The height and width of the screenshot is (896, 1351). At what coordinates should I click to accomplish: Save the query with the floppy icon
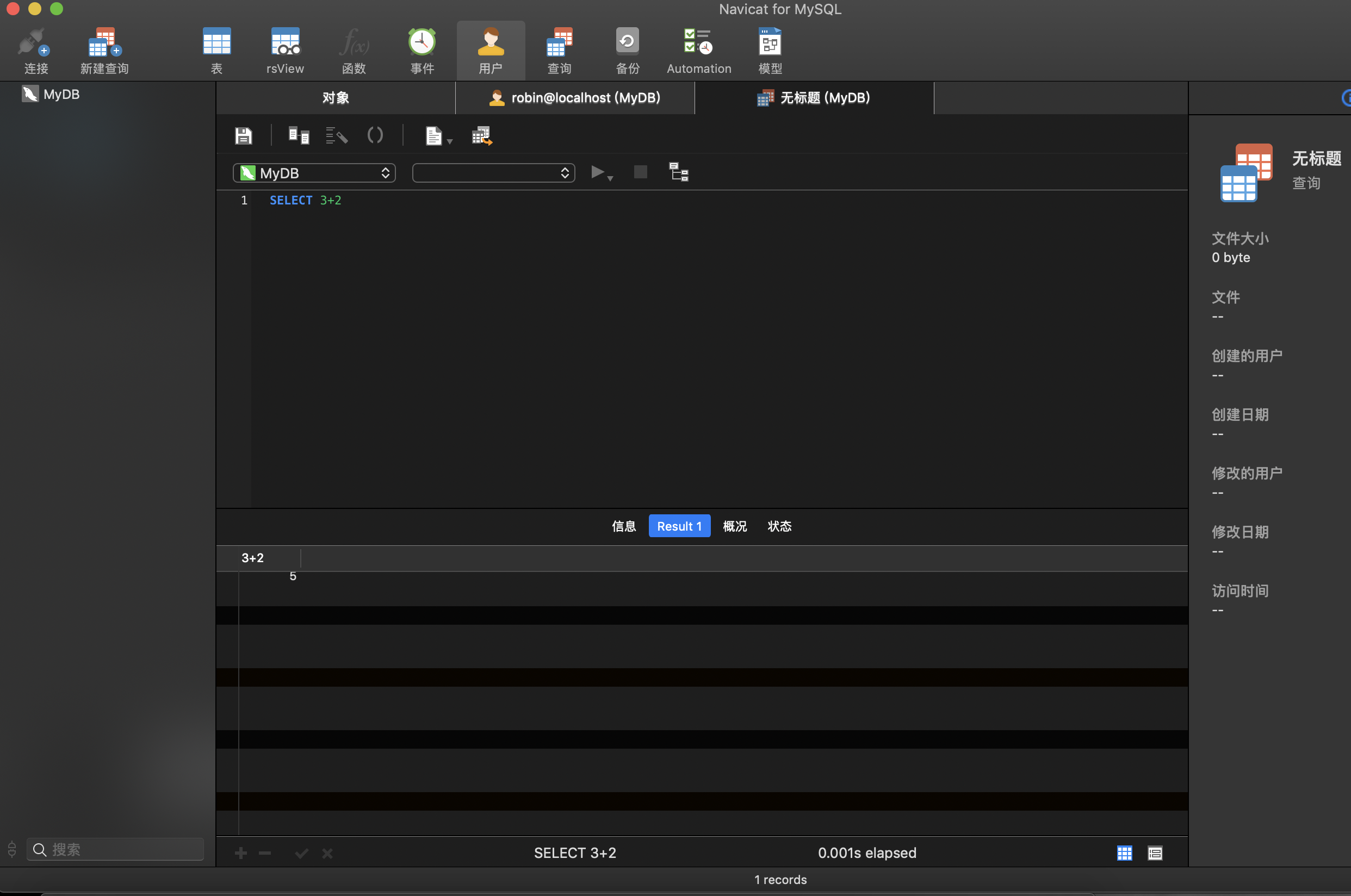click(x=244, y=135)
